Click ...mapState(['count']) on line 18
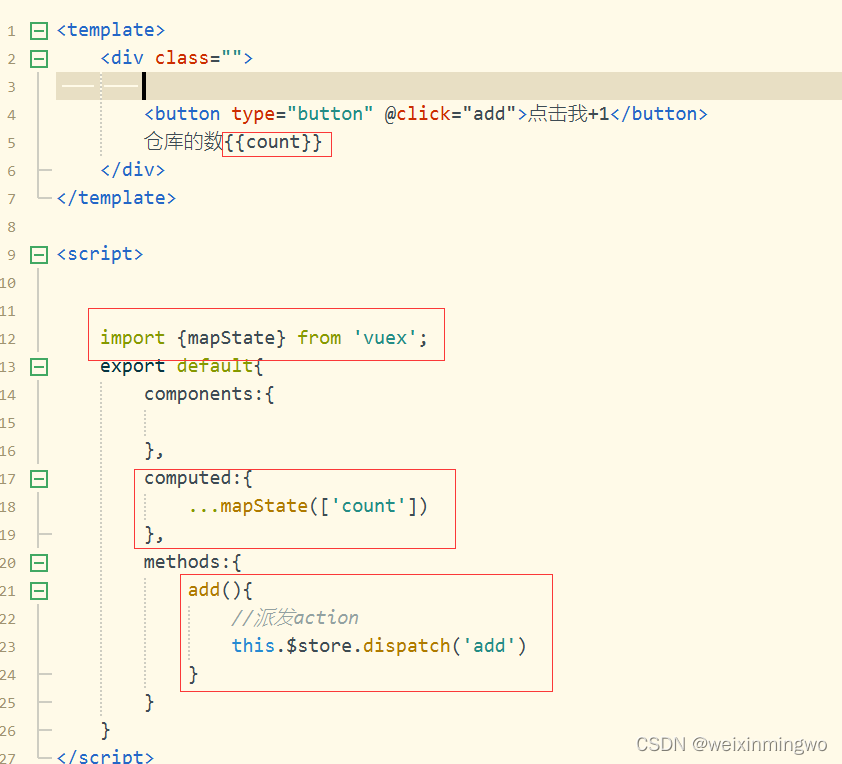 pyautogui.click(x=308, y=506)
